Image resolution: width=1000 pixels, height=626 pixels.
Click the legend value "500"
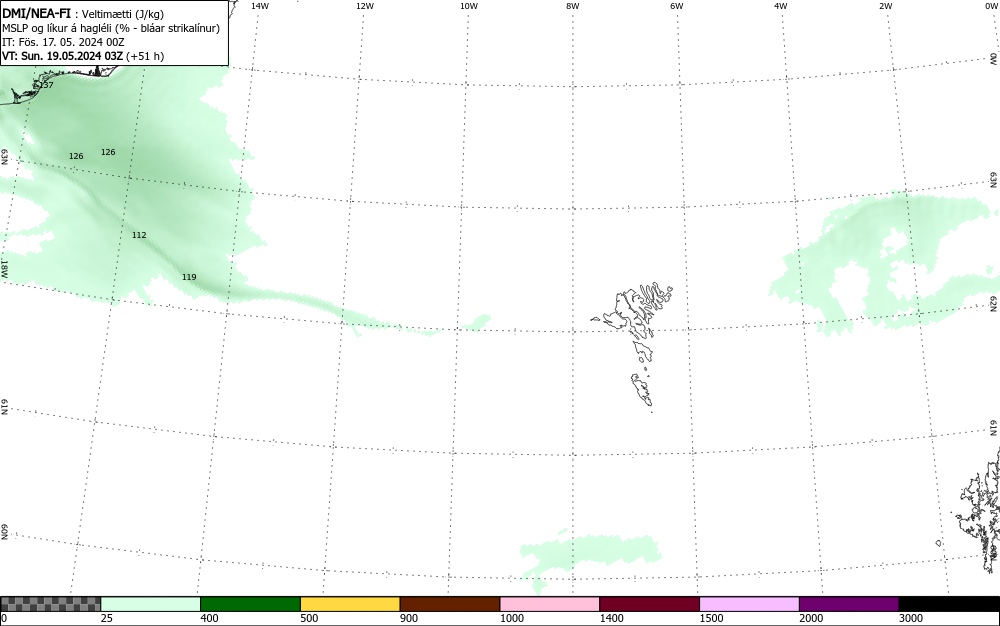click(309, 618)
